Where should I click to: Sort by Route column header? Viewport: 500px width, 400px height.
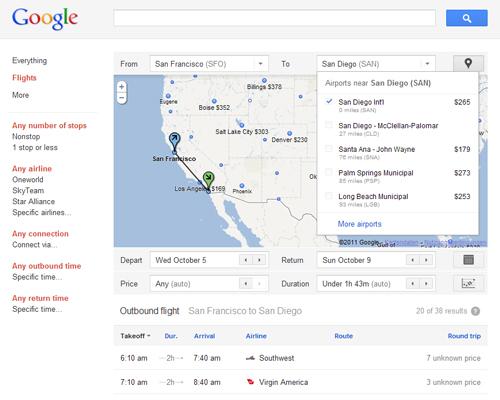[344, 336]
